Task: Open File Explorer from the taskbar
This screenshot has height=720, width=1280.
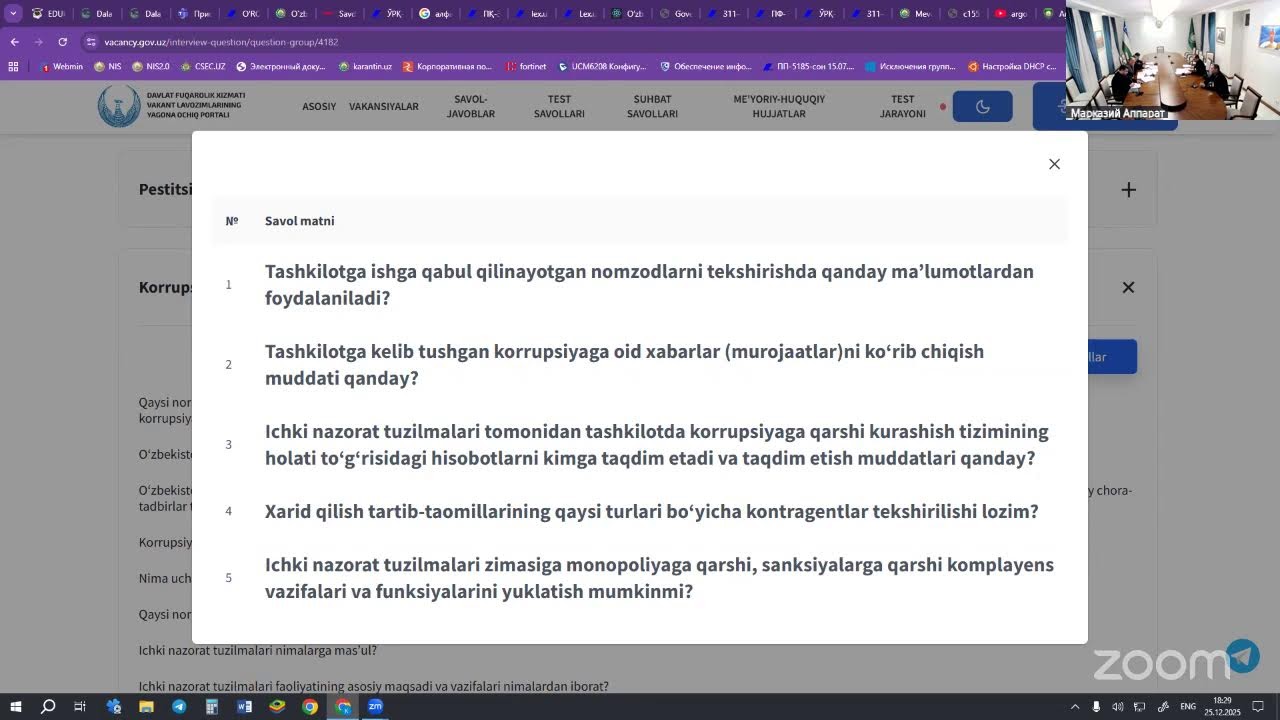Action: [x=146, y=706]
